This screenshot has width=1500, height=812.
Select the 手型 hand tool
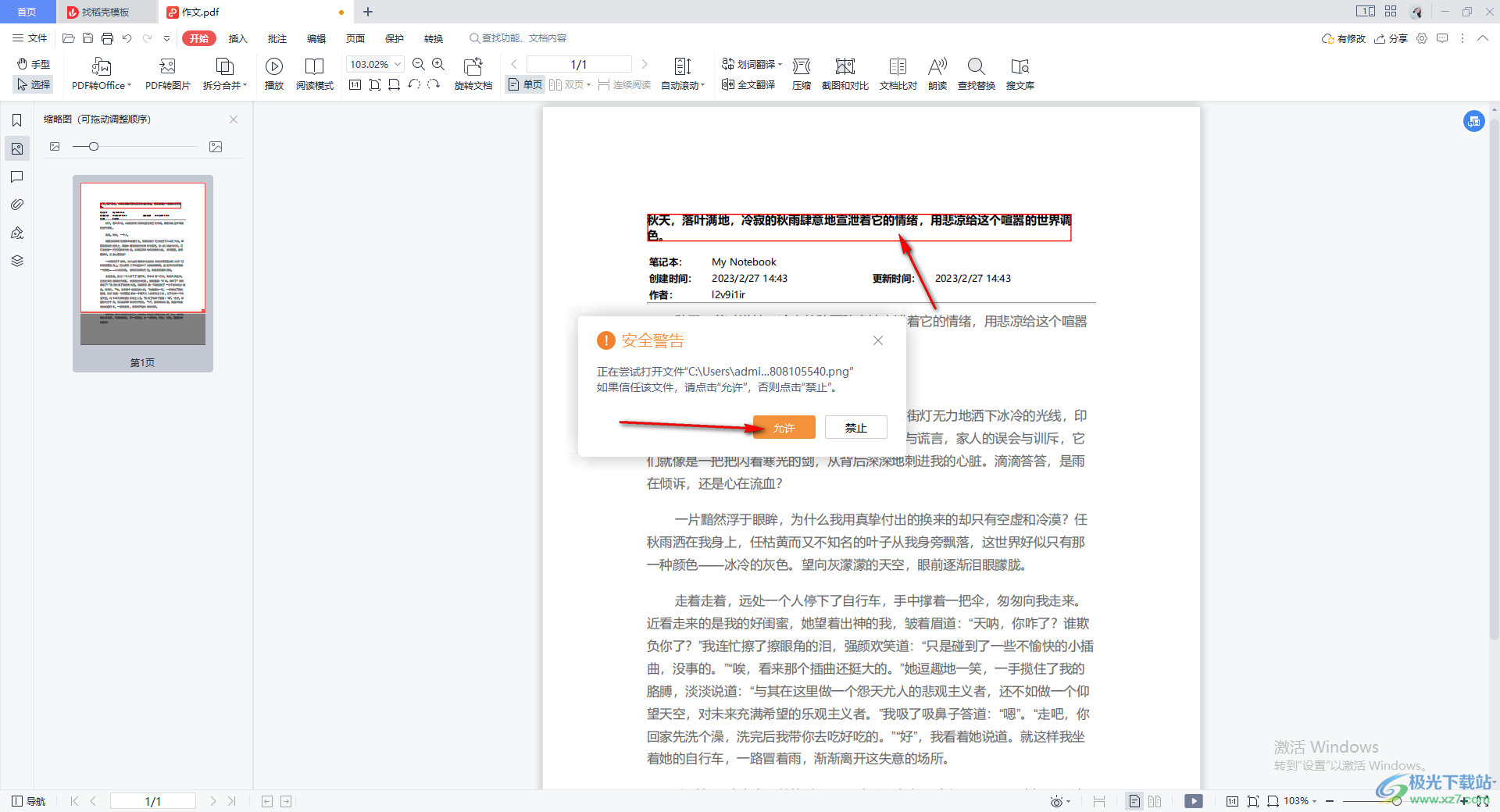[34, 64]
